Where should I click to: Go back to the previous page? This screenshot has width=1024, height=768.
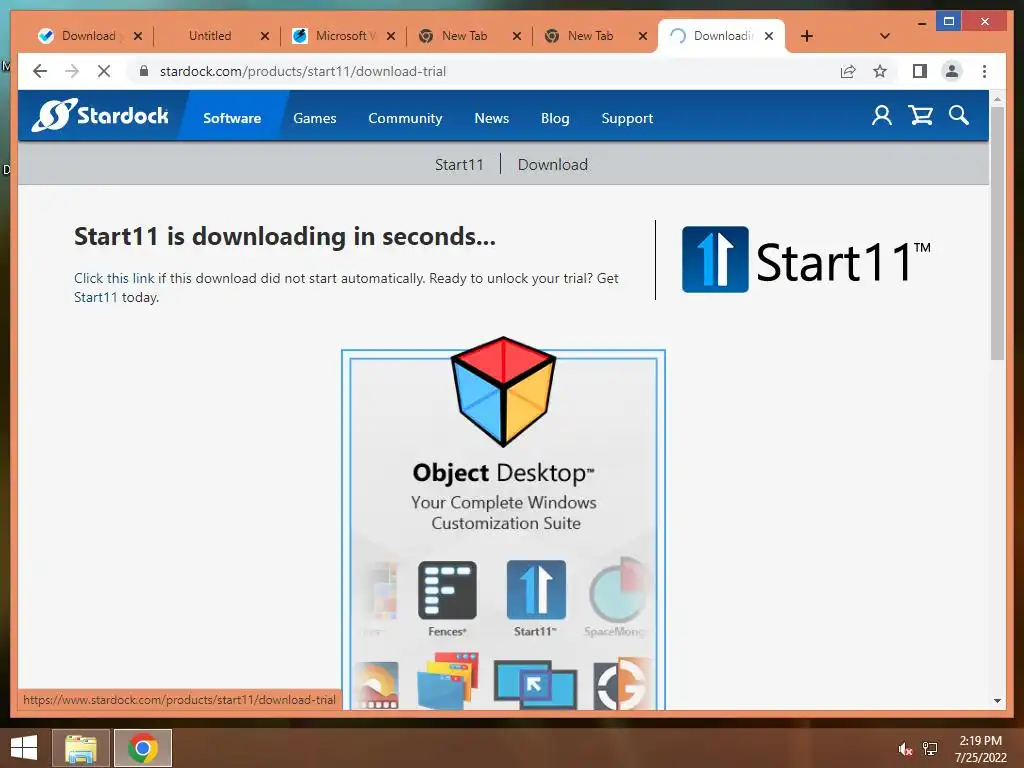coord(40,71)
